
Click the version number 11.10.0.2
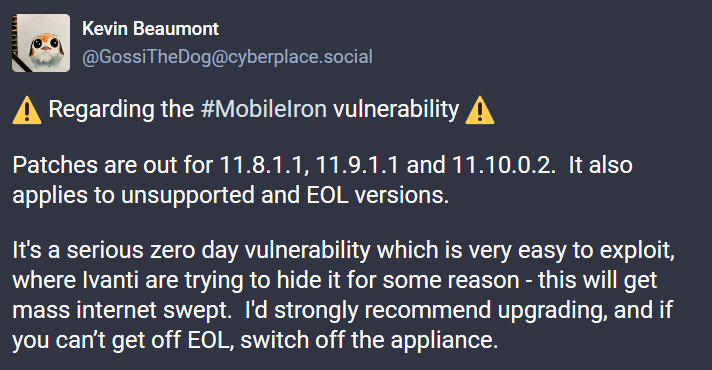pos(503,164)
